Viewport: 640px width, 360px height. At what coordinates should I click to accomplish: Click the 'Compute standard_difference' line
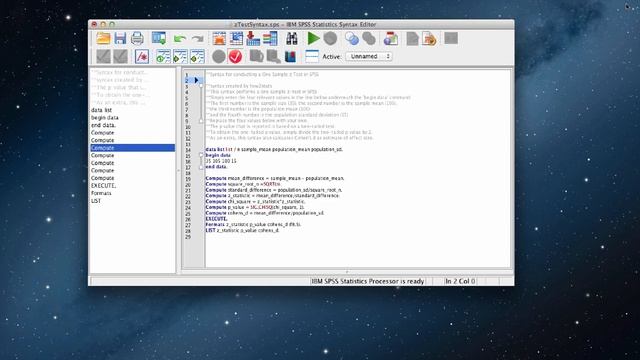[x=274, y=190]
